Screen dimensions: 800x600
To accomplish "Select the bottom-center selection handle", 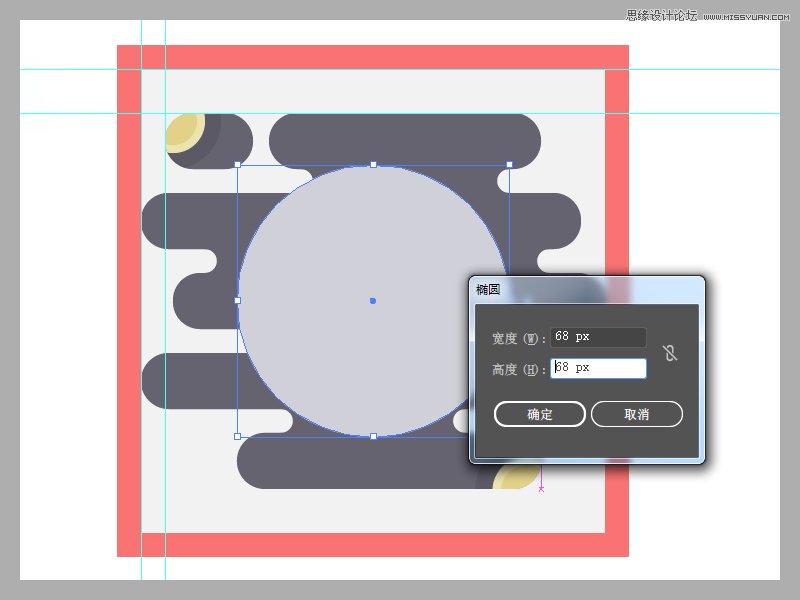I will pos(373,436).
